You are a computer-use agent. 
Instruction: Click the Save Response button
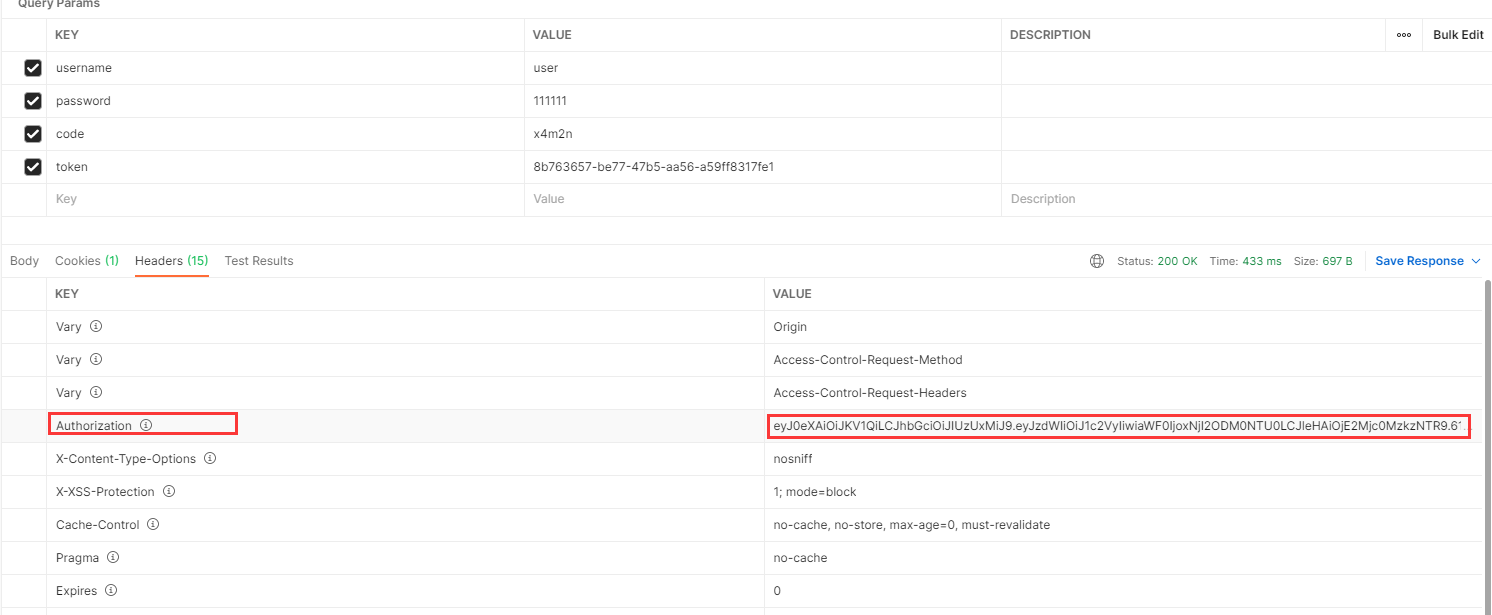(x=1419, y=261)
